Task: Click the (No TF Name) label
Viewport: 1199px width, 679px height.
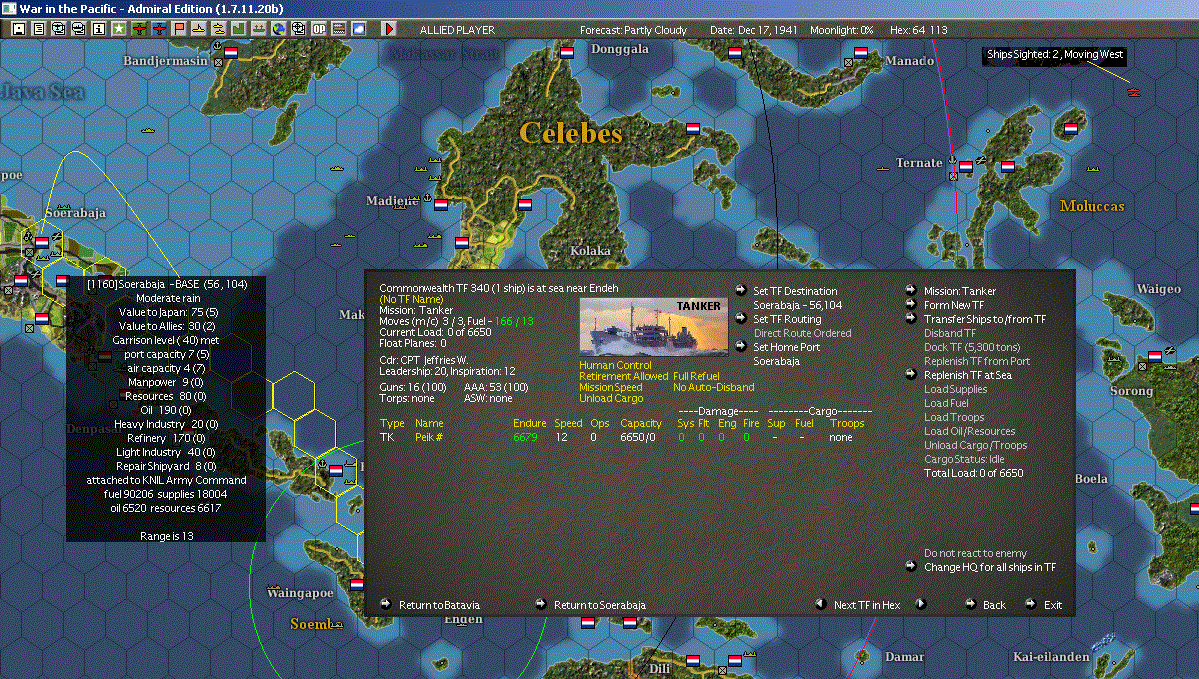Action: [x=411, y=299]
